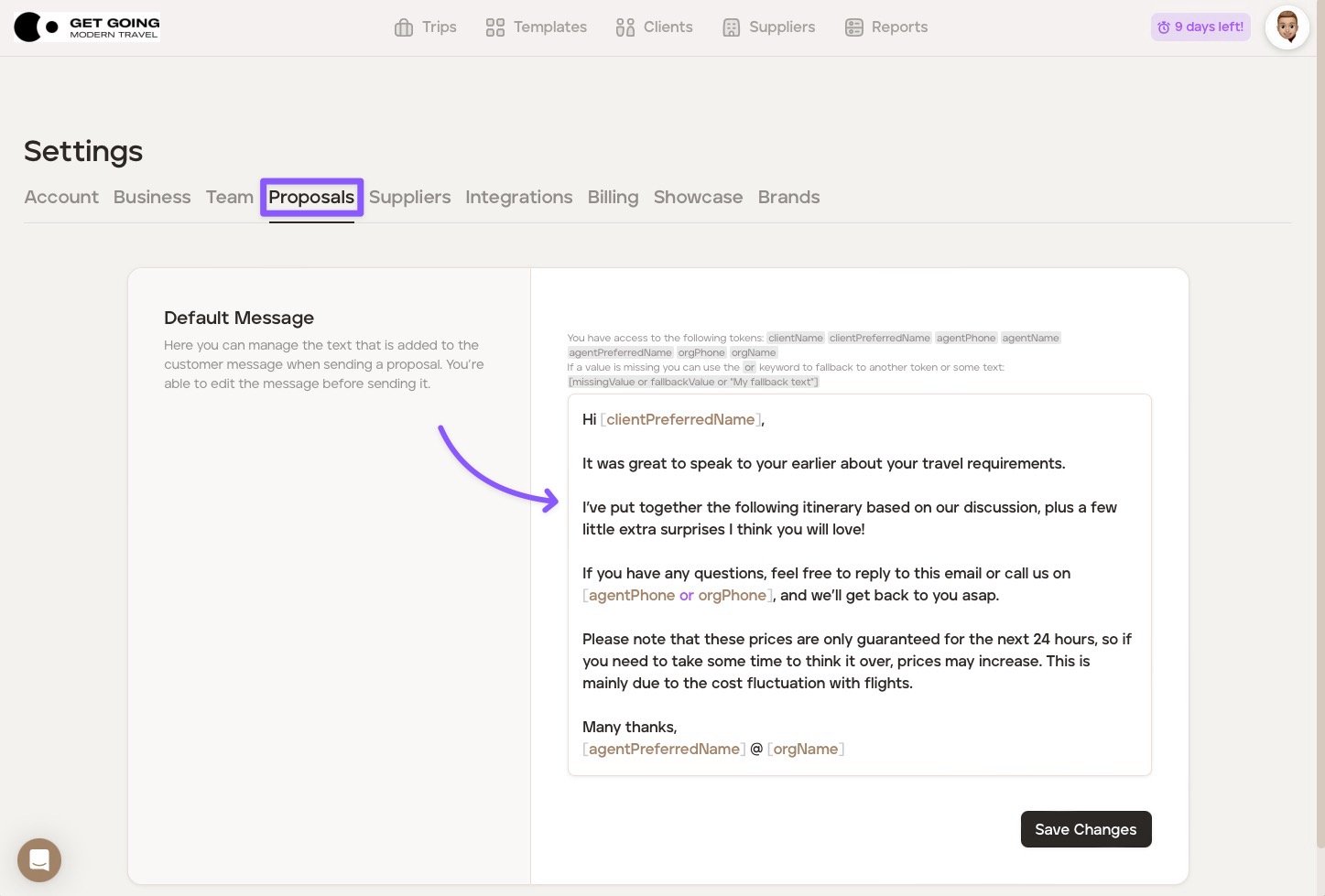Click the Get Going logo
1325x896 pixels.
88,27
